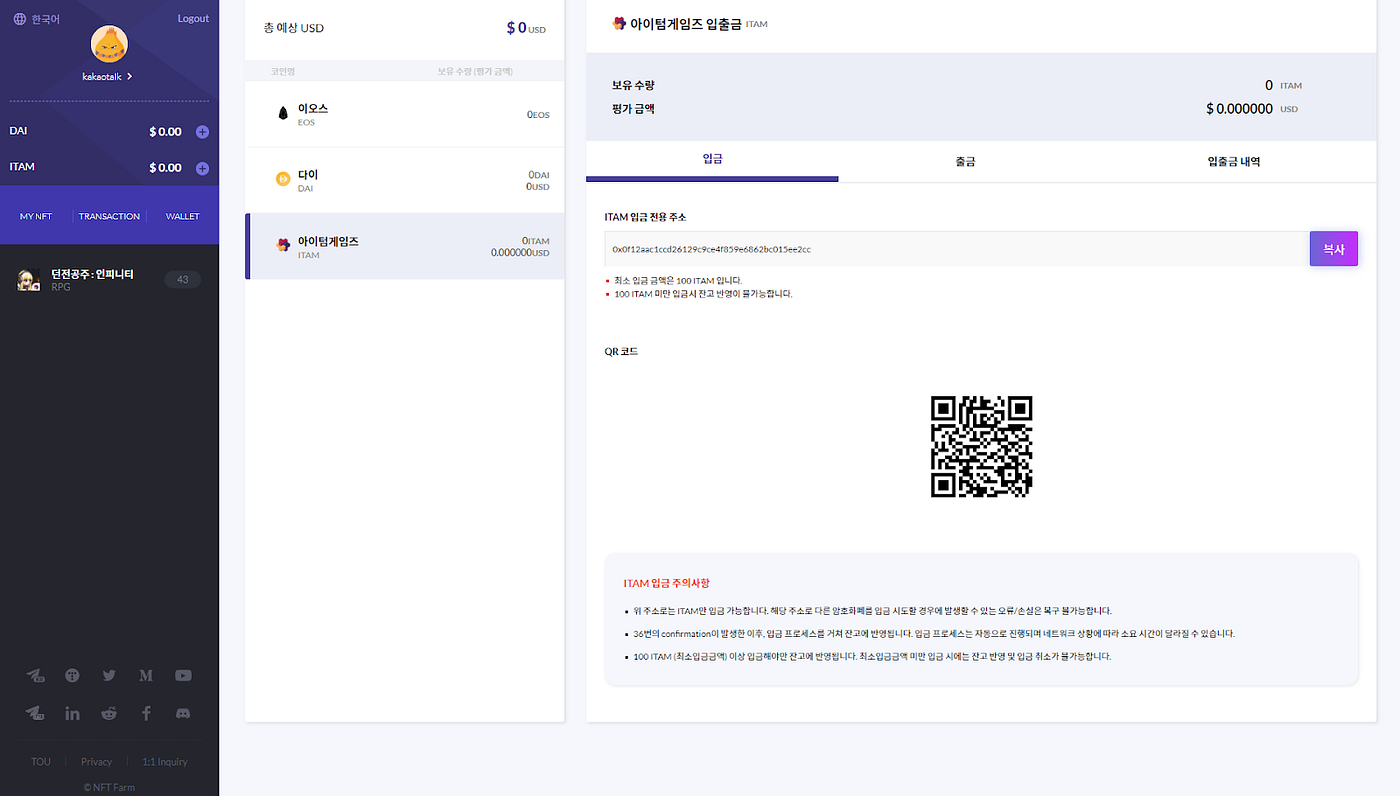Open the Facebook icon
Image resolution: width=1400 pixels, height=796 pixels.
pos(146,713)
